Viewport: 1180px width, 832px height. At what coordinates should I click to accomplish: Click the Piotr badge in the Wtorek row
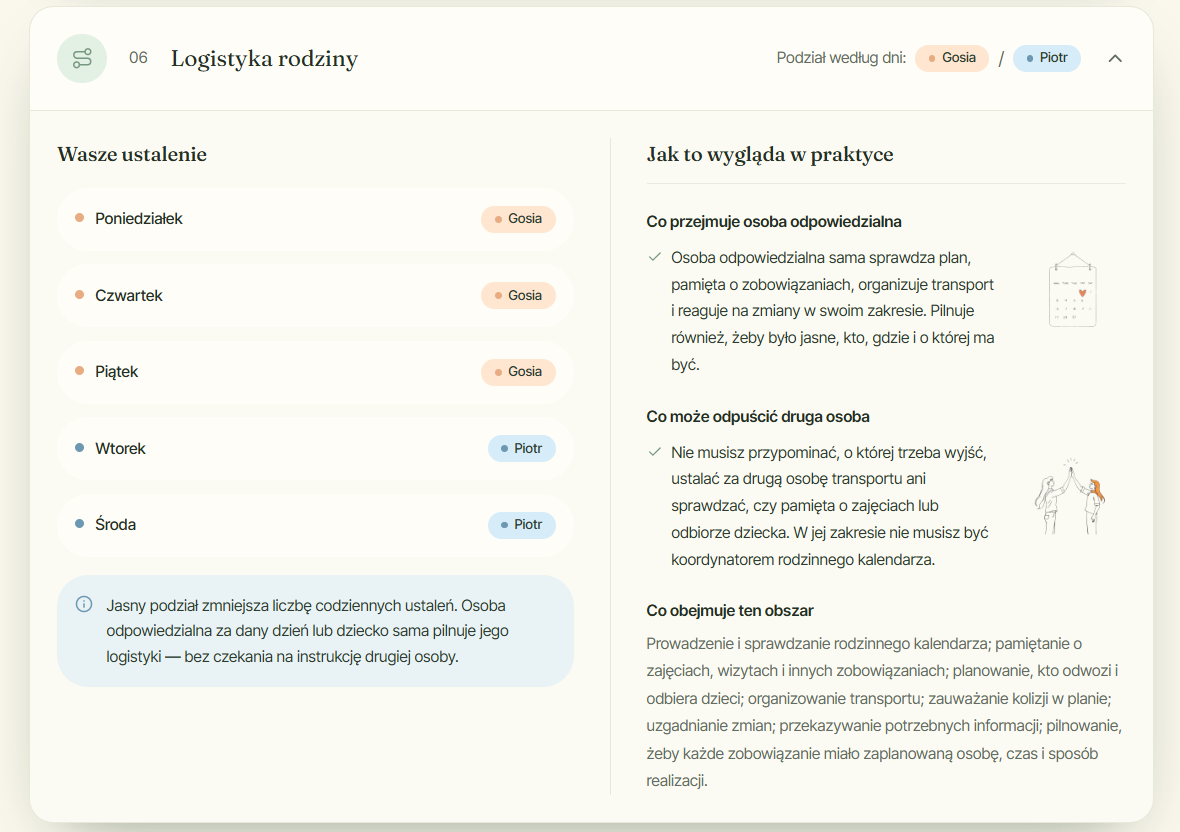522,448
